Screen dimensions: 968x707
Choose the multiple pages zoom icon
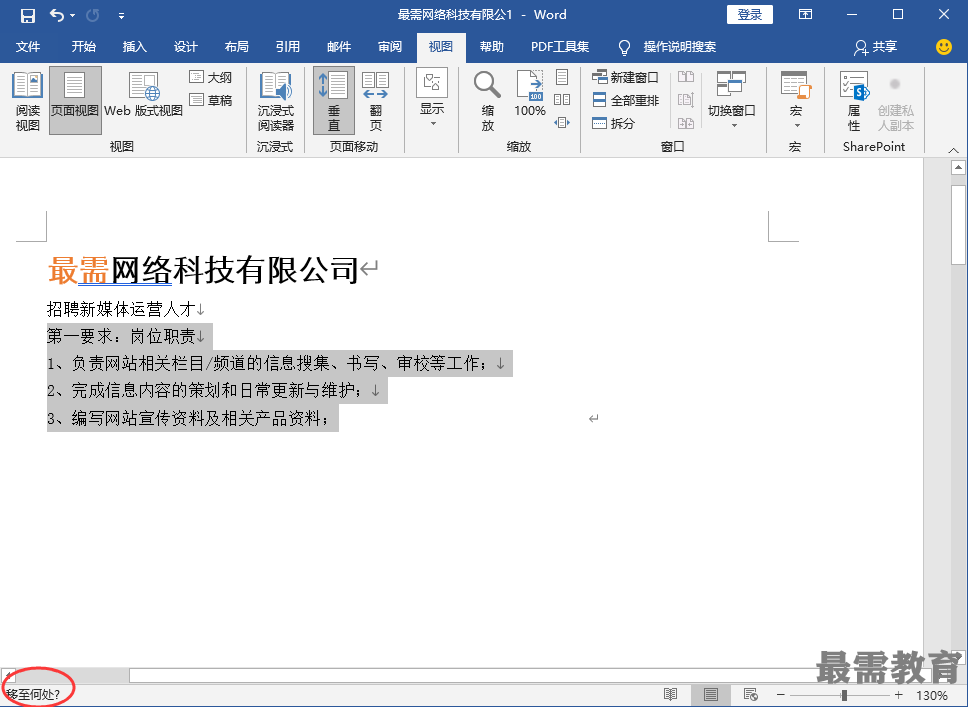(562, 99)
